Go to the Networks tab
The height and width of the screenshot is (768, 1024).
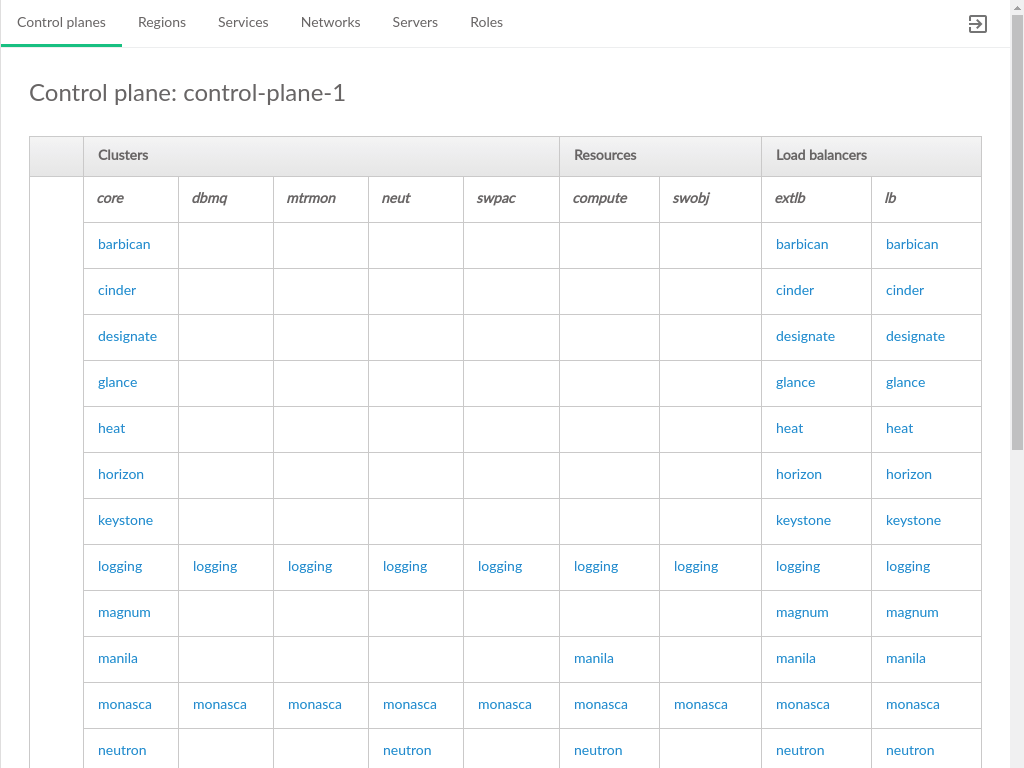pos(330,22)
